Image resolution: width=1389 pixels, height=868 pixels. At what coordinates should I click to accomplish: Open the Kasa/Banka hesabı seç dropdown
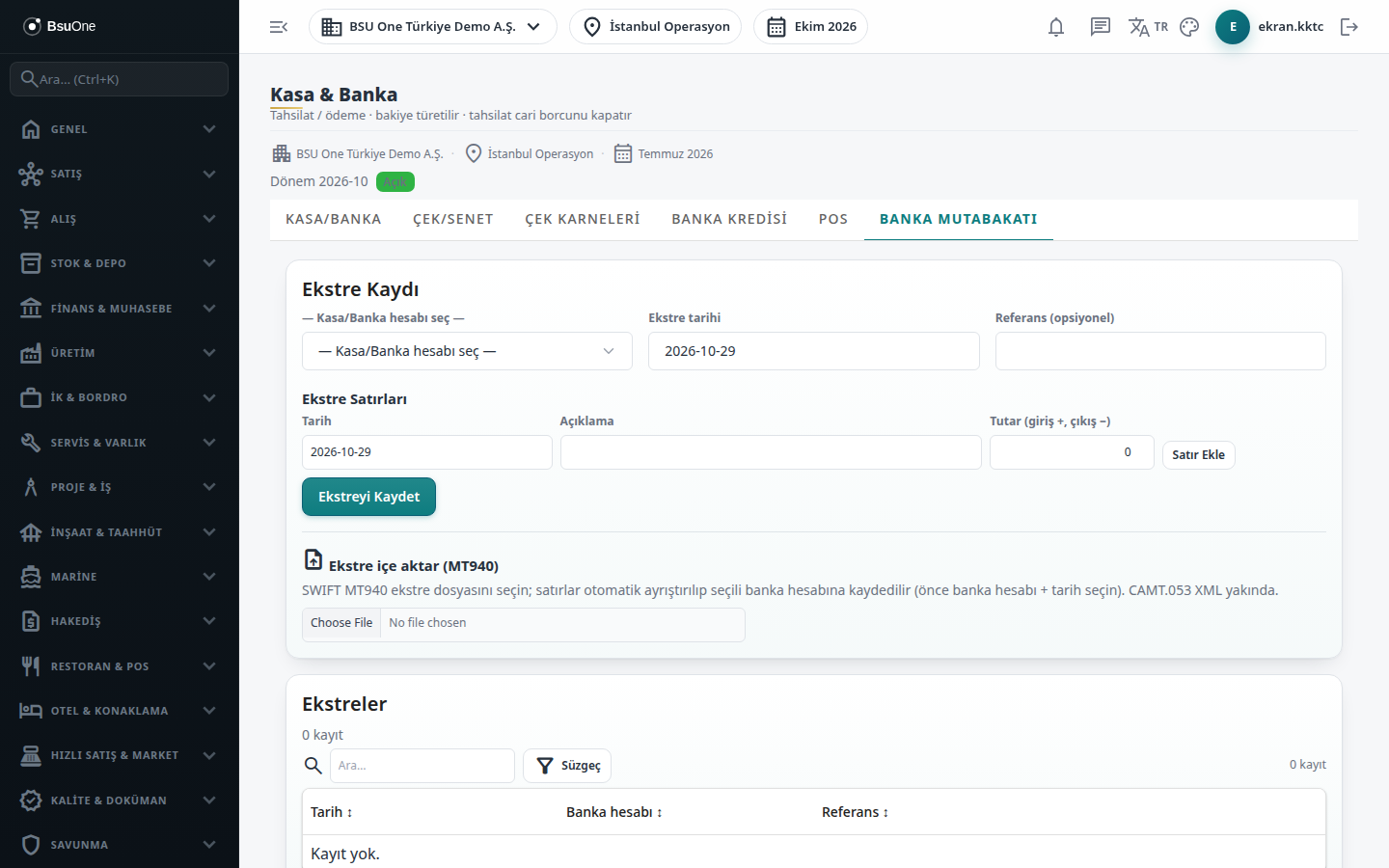[x=467, y=351]
